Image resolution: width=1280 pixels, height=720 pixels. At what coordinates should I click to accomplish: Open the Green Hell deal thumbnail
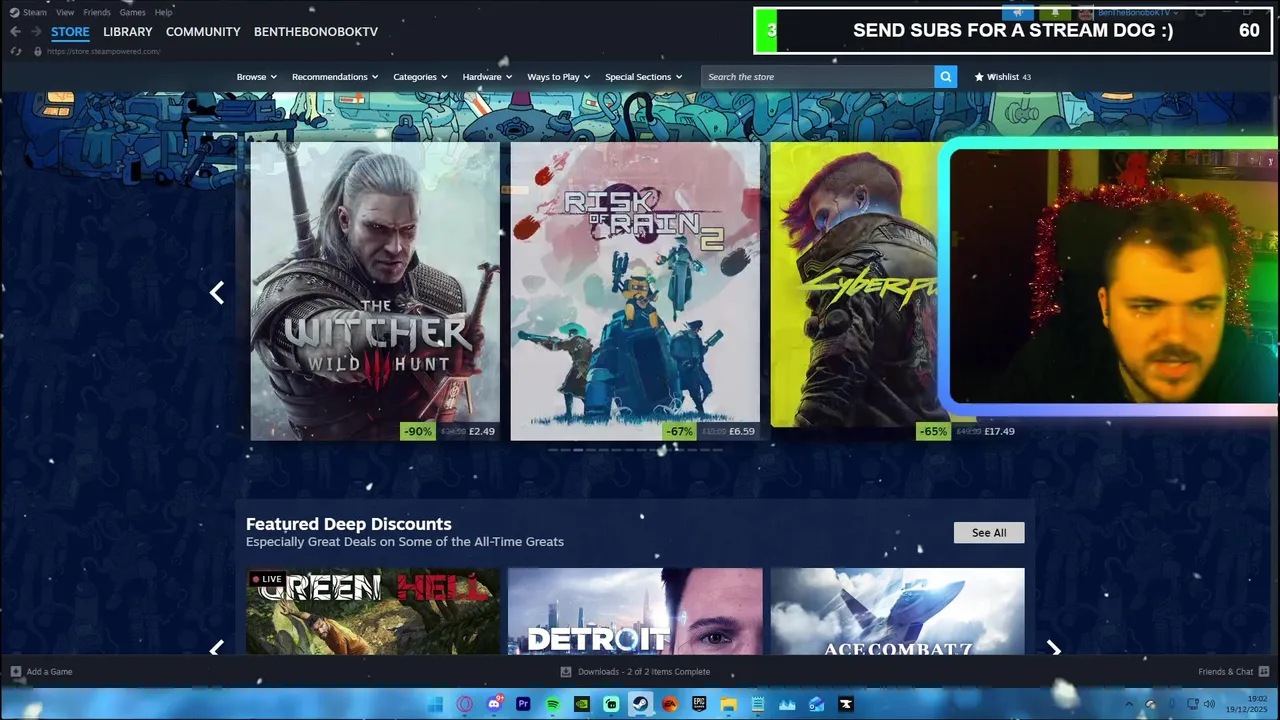pyautogui.click(x=372, y=611)
